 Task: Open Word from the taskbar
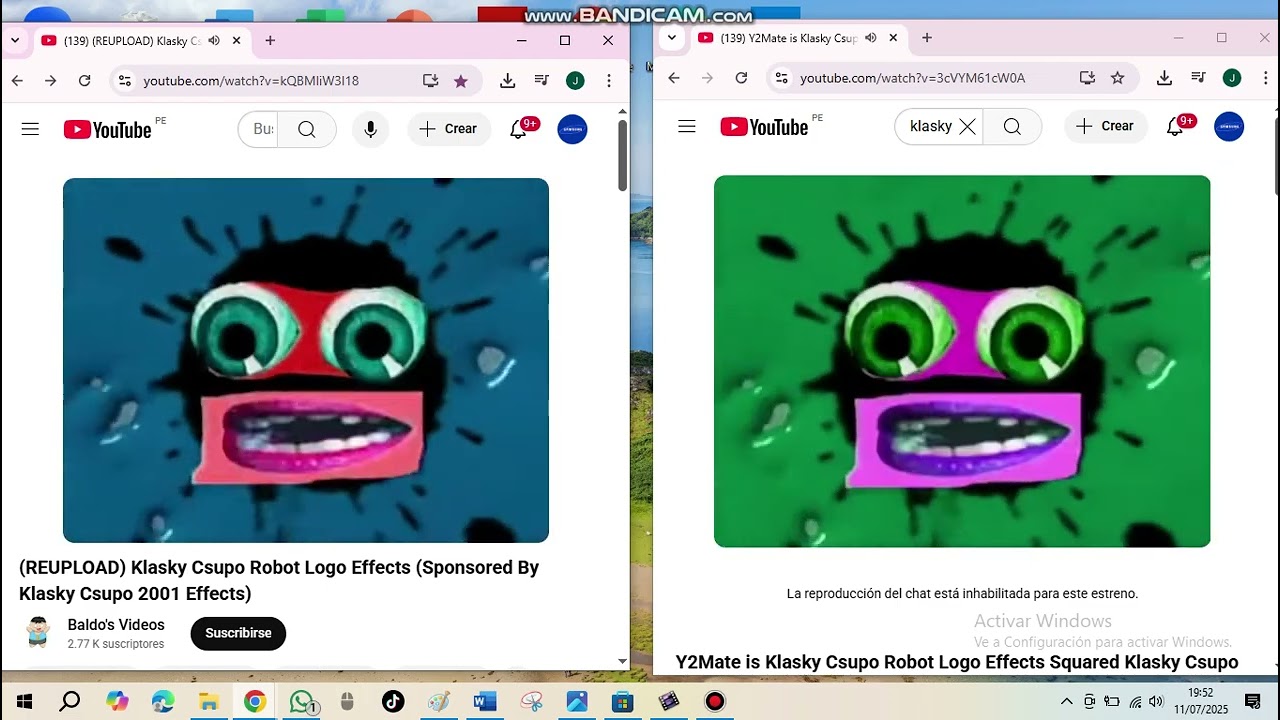point(485,701)
